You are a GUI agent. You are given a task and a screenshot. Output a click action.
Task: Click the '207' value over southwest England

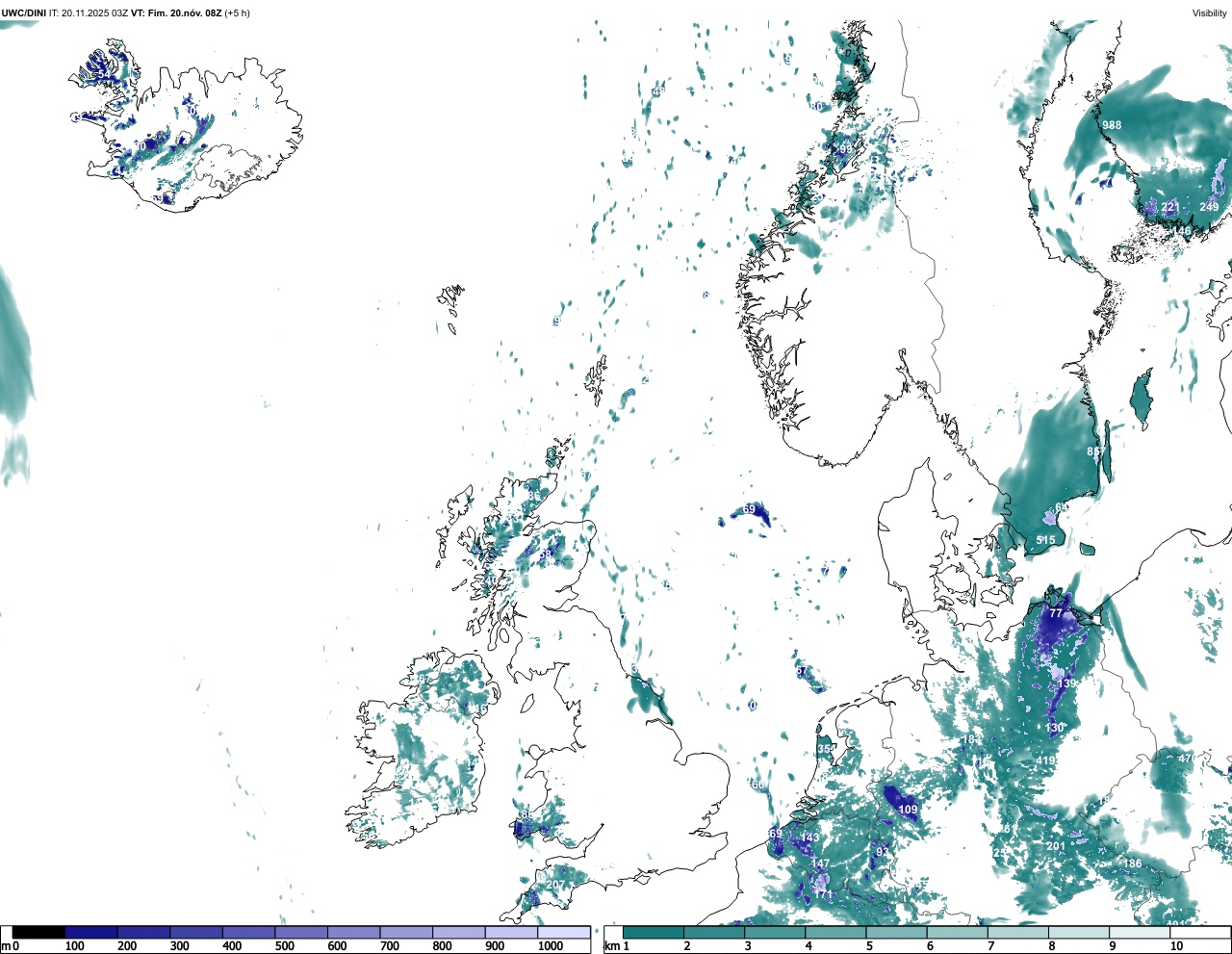pyautogui.click(x=555, y=886)
